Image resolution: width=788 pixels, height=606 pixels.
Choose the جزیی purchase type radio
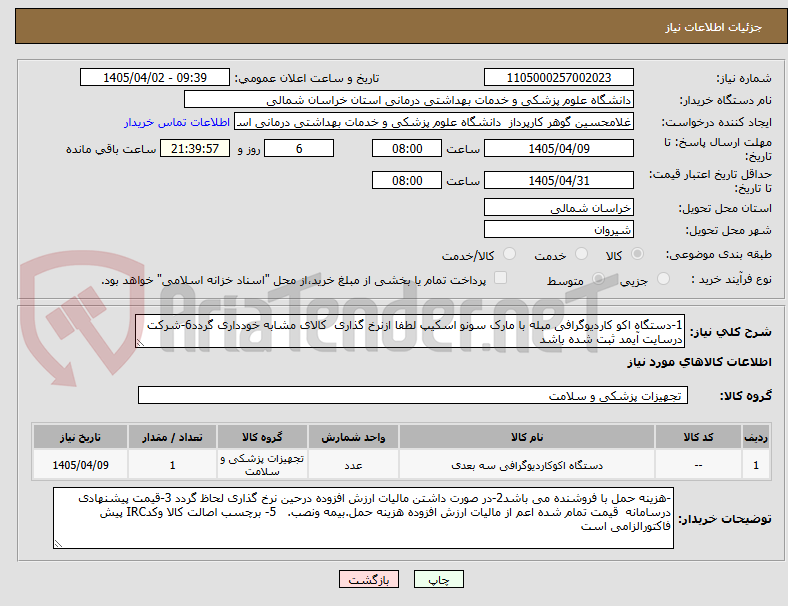663,279
